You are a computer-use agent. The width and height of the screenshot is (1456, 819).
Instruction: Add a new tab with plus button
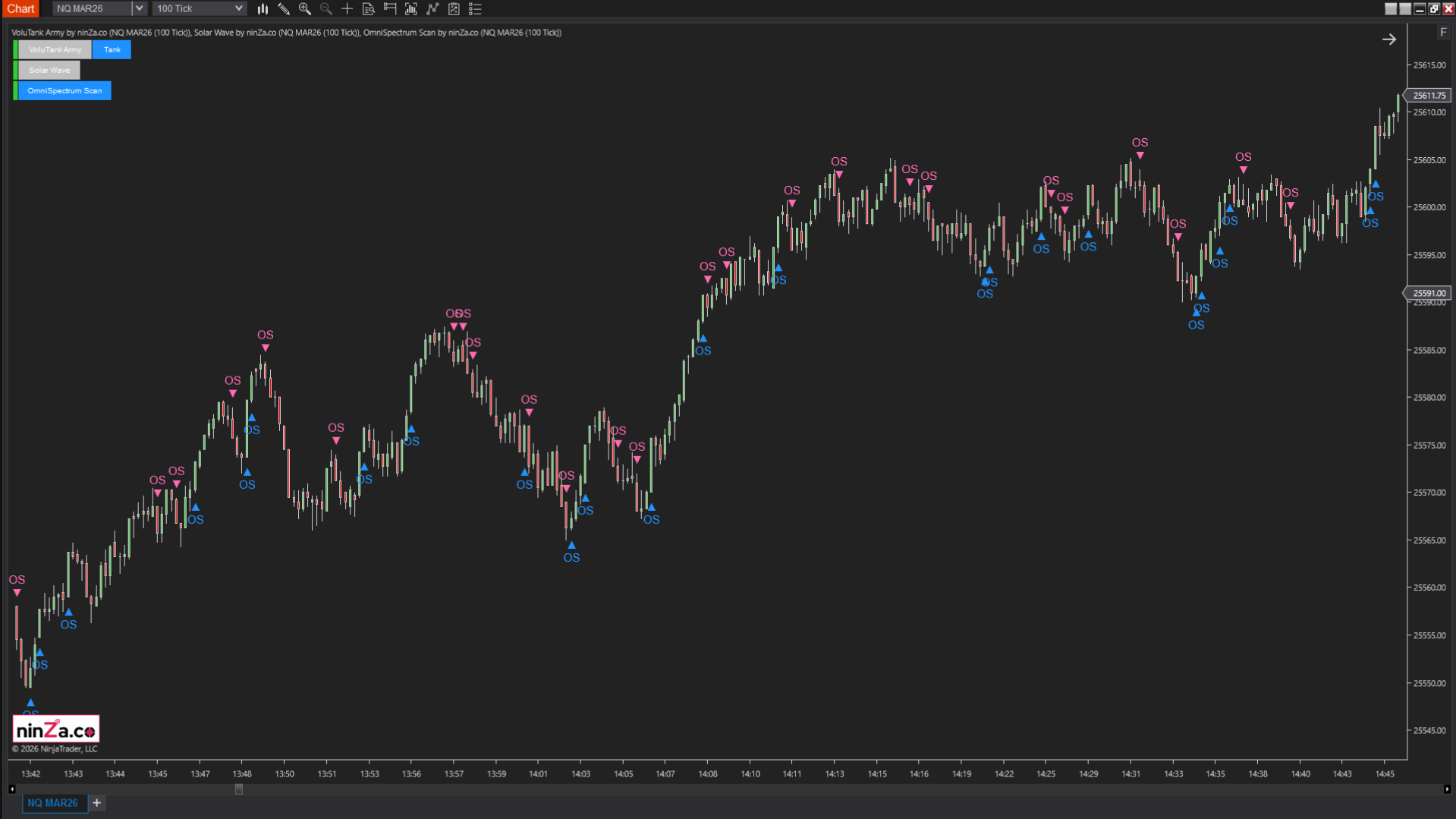click(97, 803)
